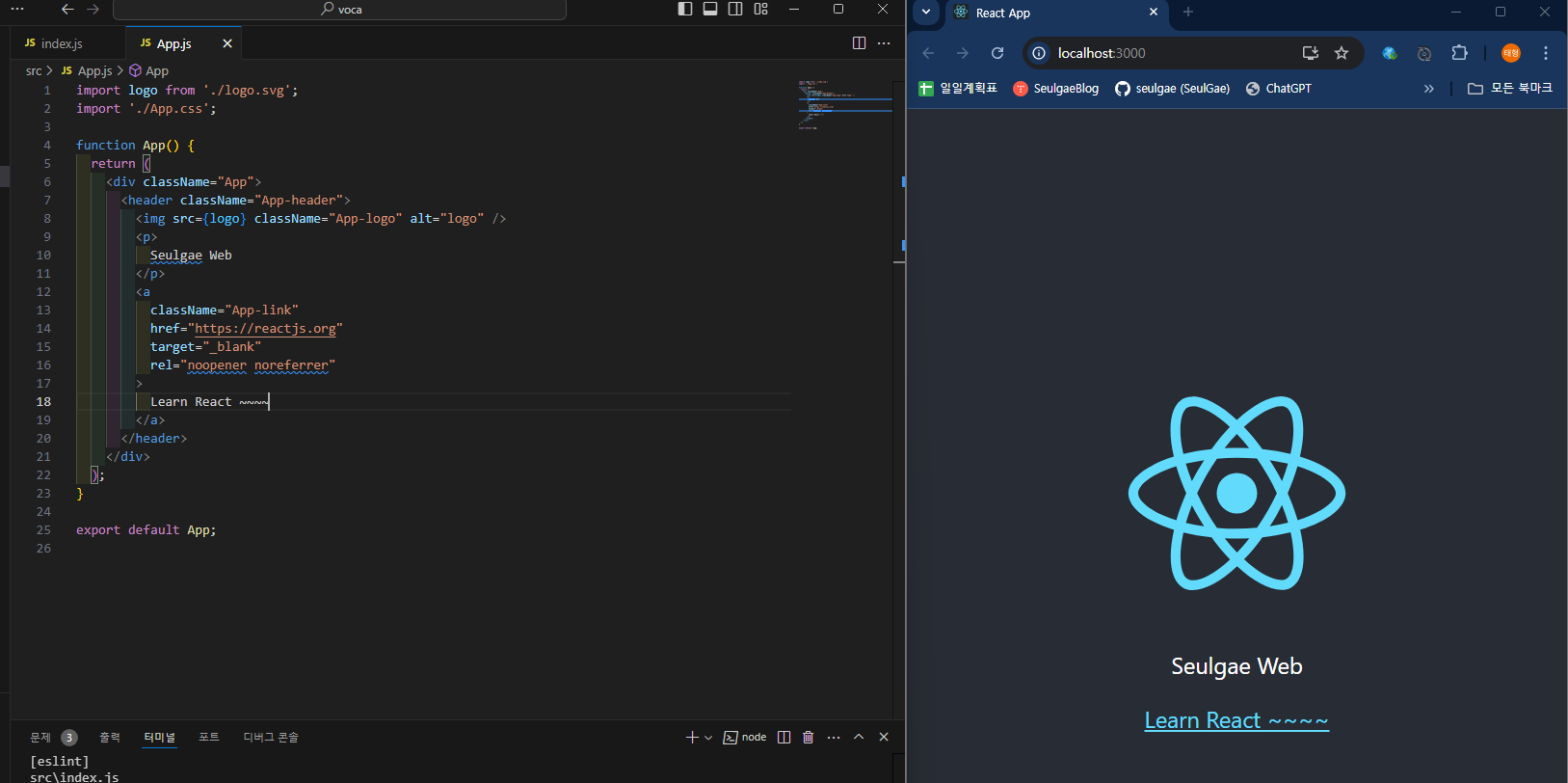Expand the new terminal launch profile dropdown
Viewport: 1568px width, 783px height.
(x=708, y=738)
